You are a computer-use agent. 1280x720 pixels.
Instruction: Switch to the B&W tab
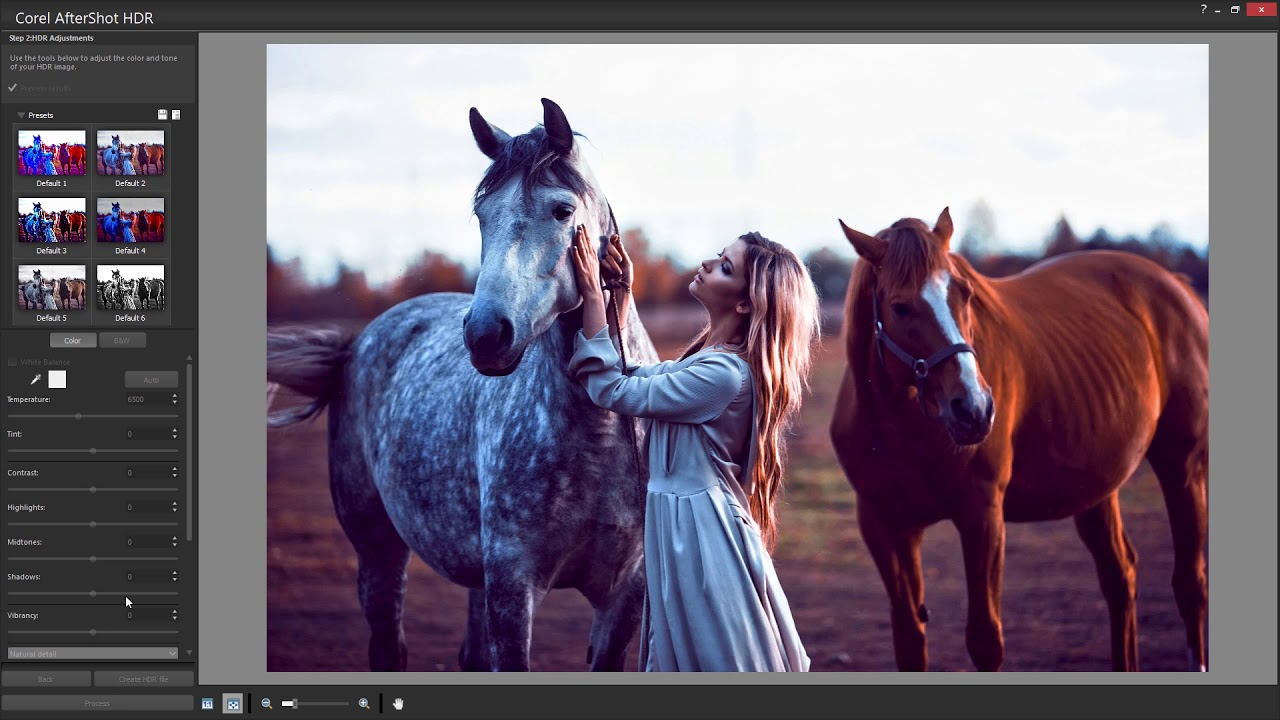(x=122, y=340)
